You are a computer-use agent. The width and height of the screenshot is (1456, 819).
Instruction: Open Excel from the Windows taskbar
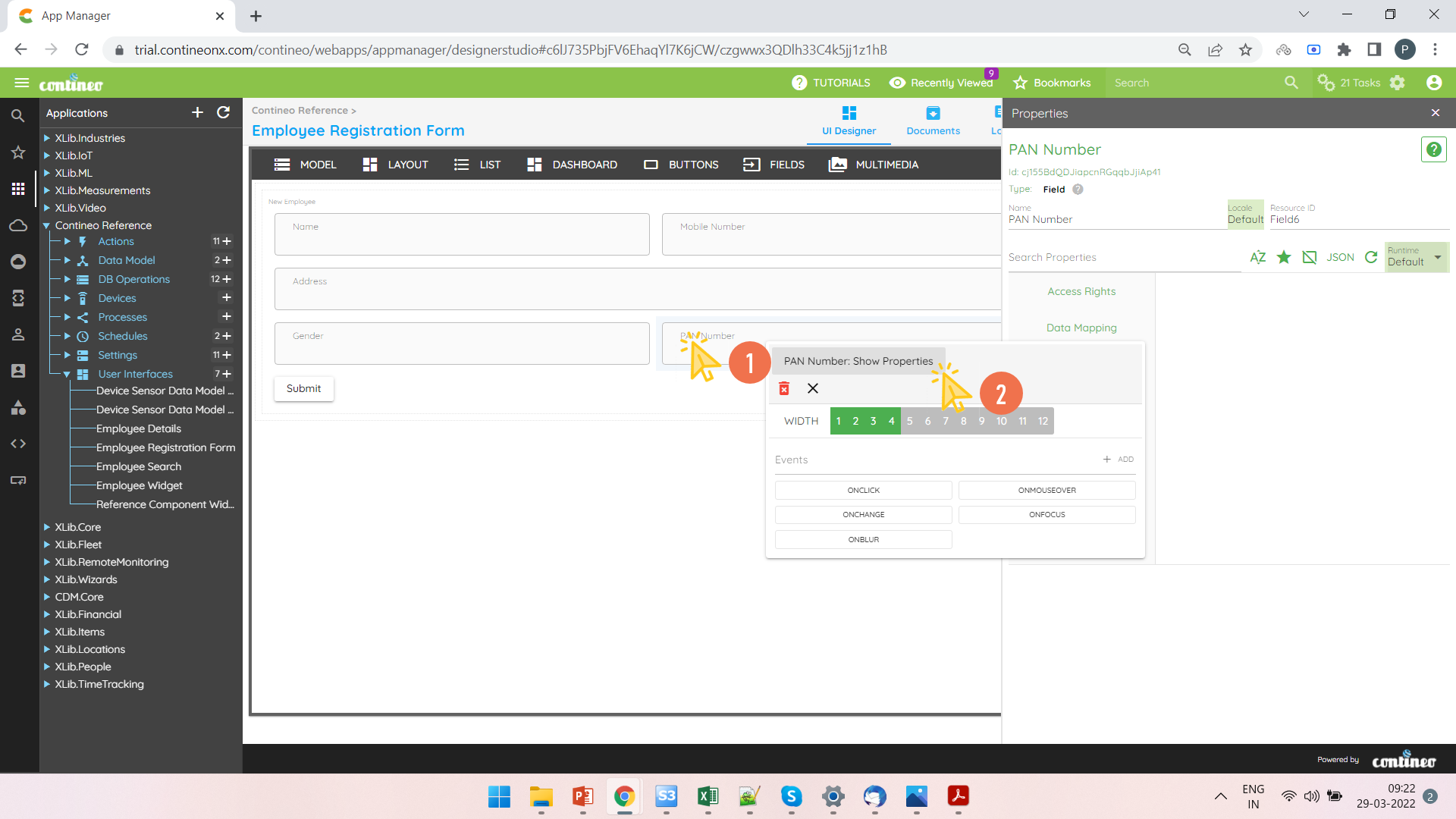click(708, 796)
